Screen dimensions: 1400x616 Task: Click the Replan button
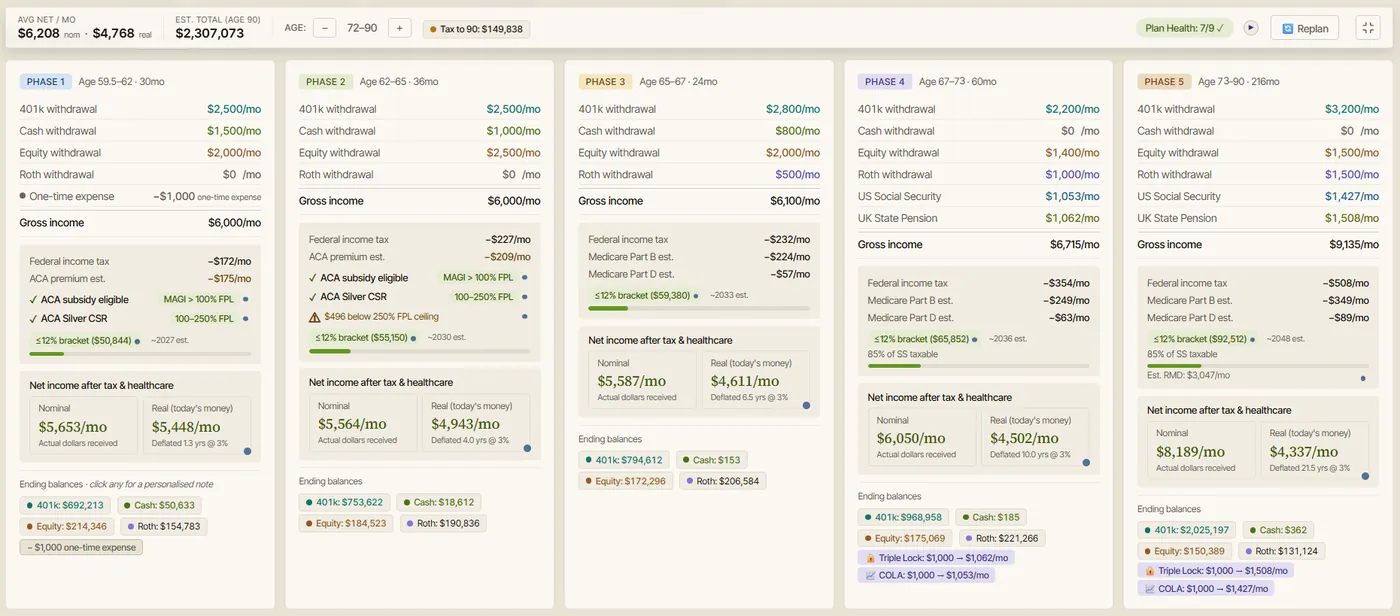pos(1304,28)
